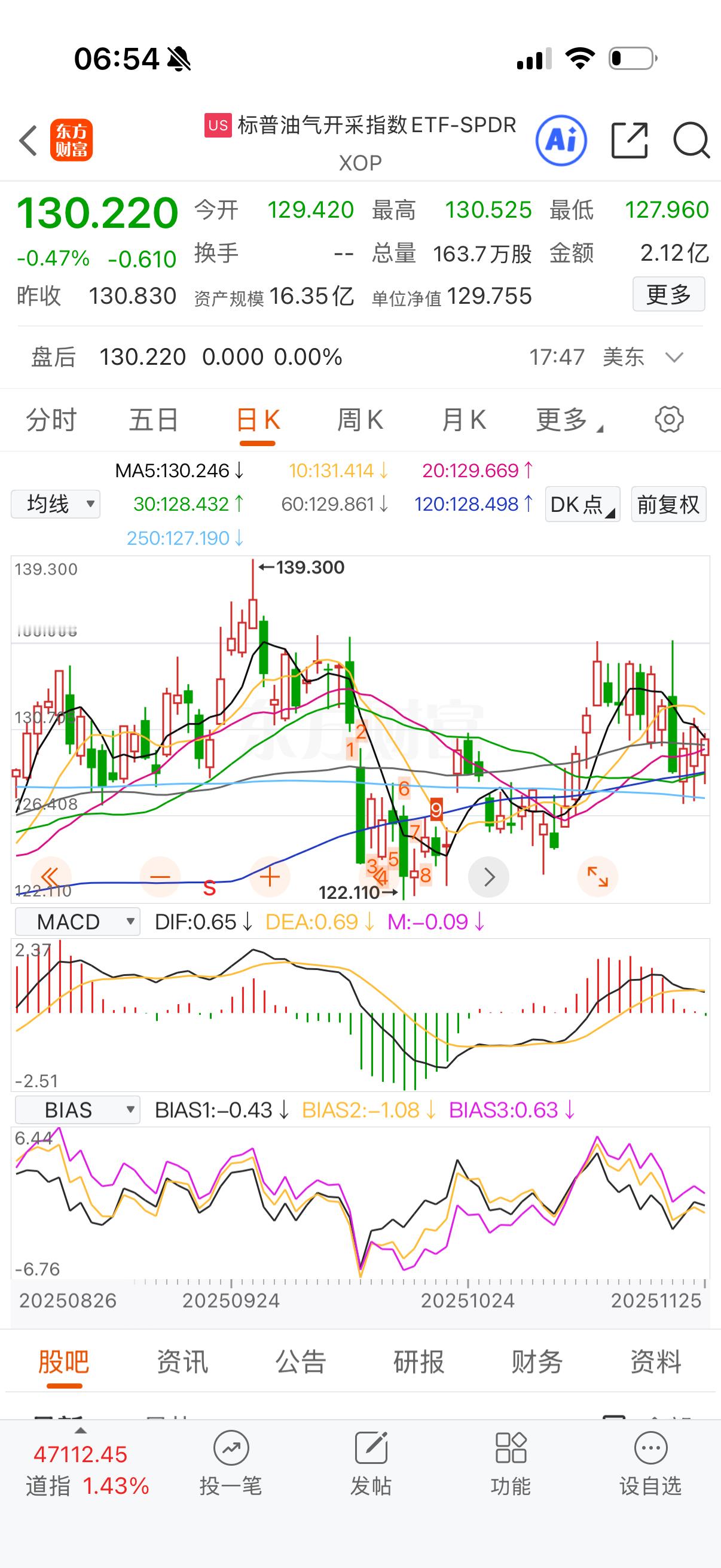Screen dimensions: 721x1568
Task: Tap the US market badge
Action: pyautogui.click(x=218, y=126)
